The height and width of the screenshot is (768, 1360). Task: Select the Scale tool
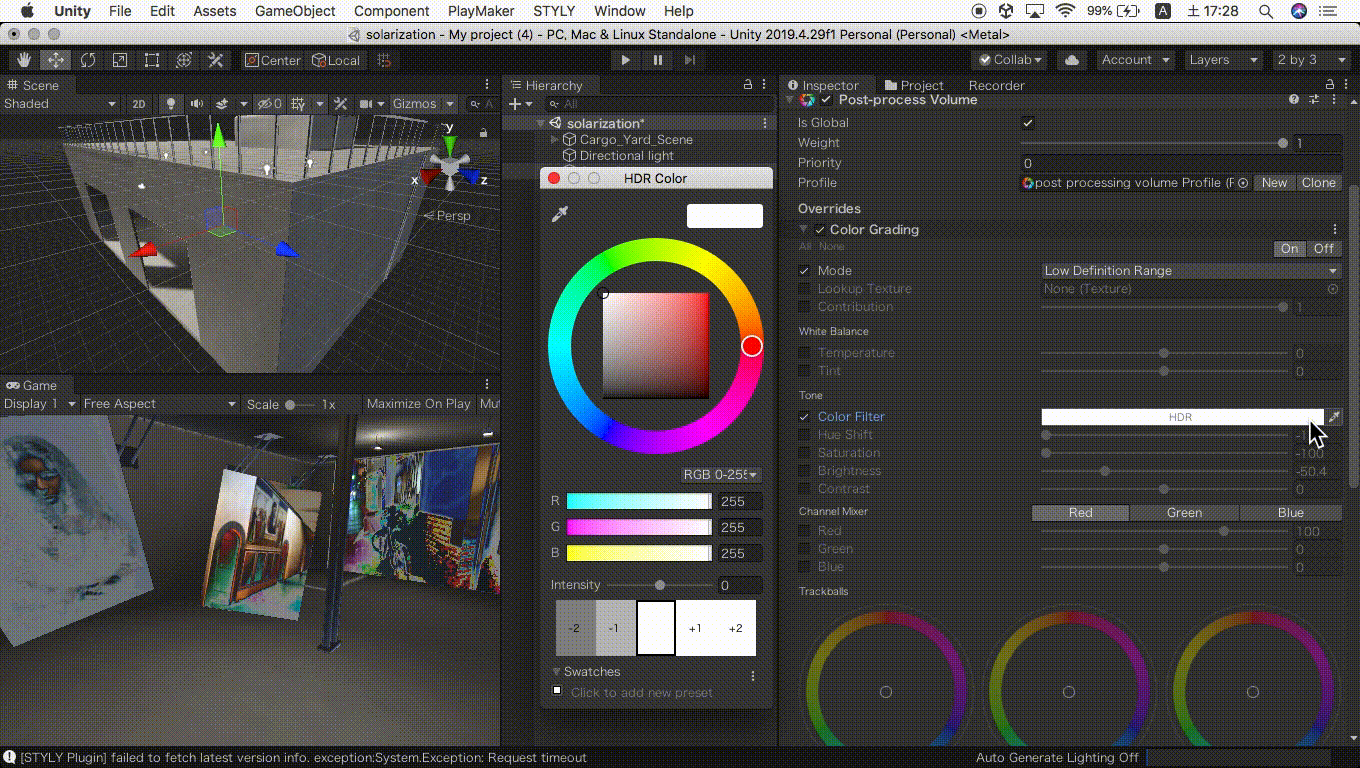tap(120, 60)
